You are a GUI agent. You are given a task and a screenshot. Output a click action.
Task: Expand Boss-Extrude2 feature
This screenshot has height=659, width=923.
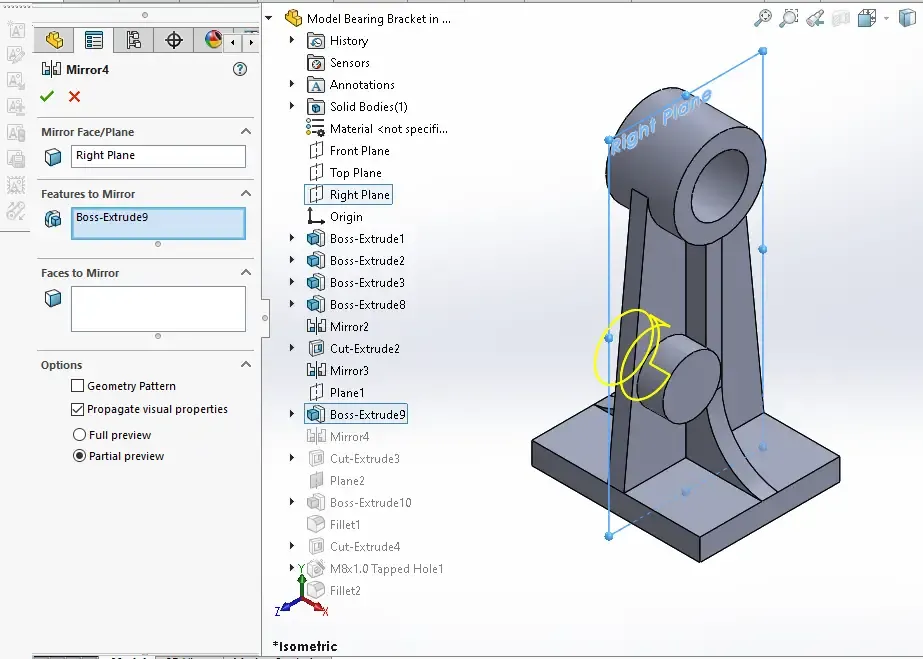point(292,260)
